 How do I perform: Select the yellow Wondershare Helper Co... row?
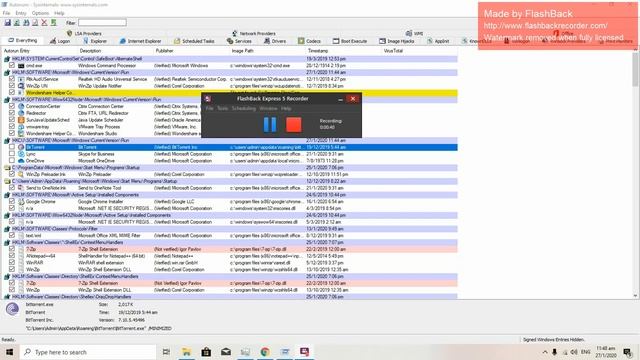tap(229, 93)
